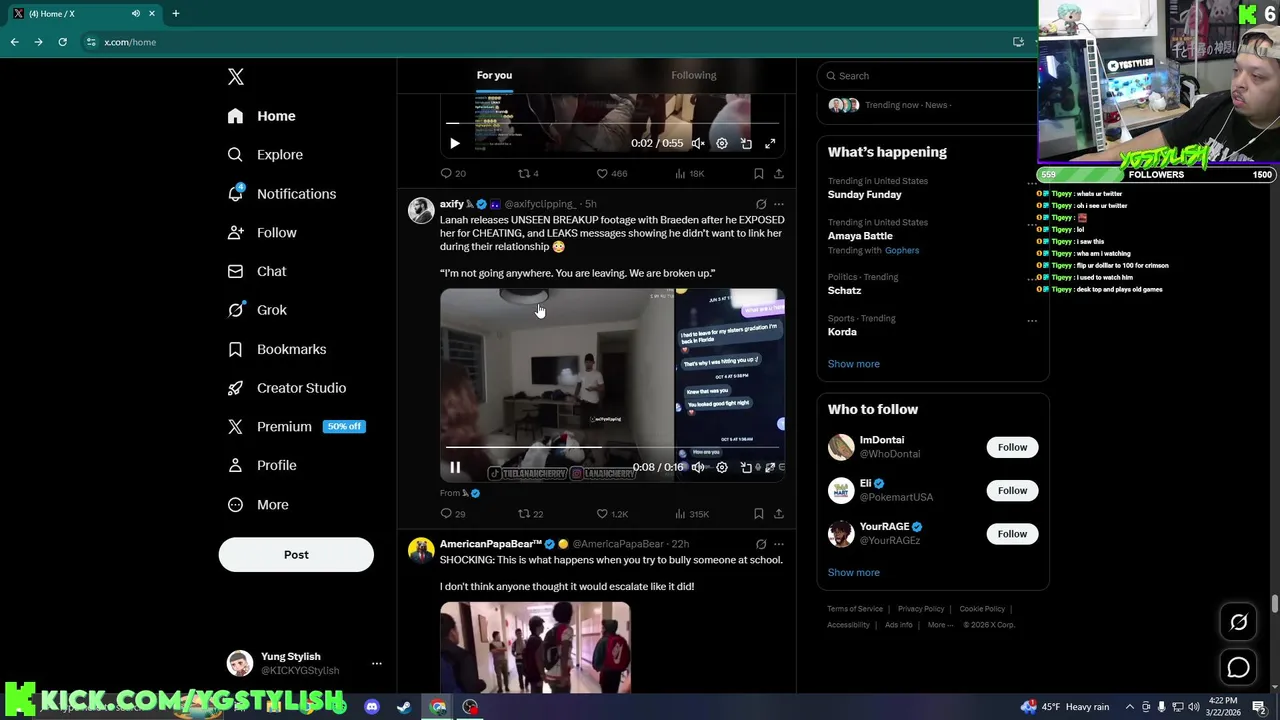1280x720 pixels.
Task: Seek on top video progress bar
Action: tap(612, 124)
